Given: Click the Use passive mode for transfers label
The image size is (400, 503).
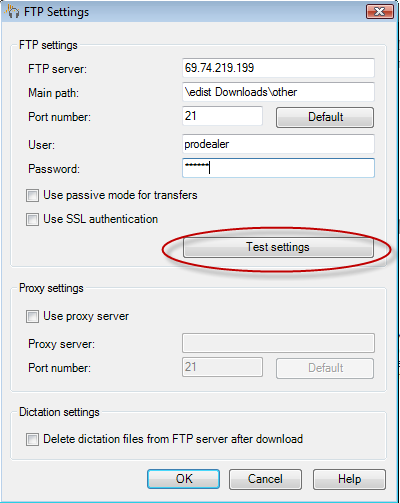Looking at the screenshot, I should 120,195.
